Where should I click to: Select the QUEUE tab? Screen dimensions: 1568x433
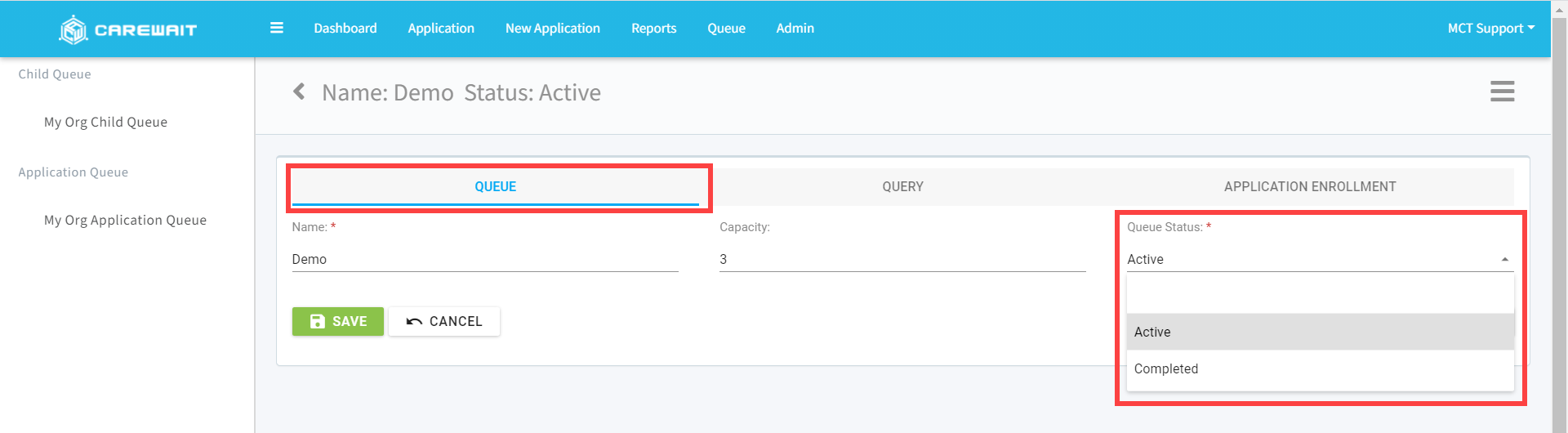(x=495, y=186)
